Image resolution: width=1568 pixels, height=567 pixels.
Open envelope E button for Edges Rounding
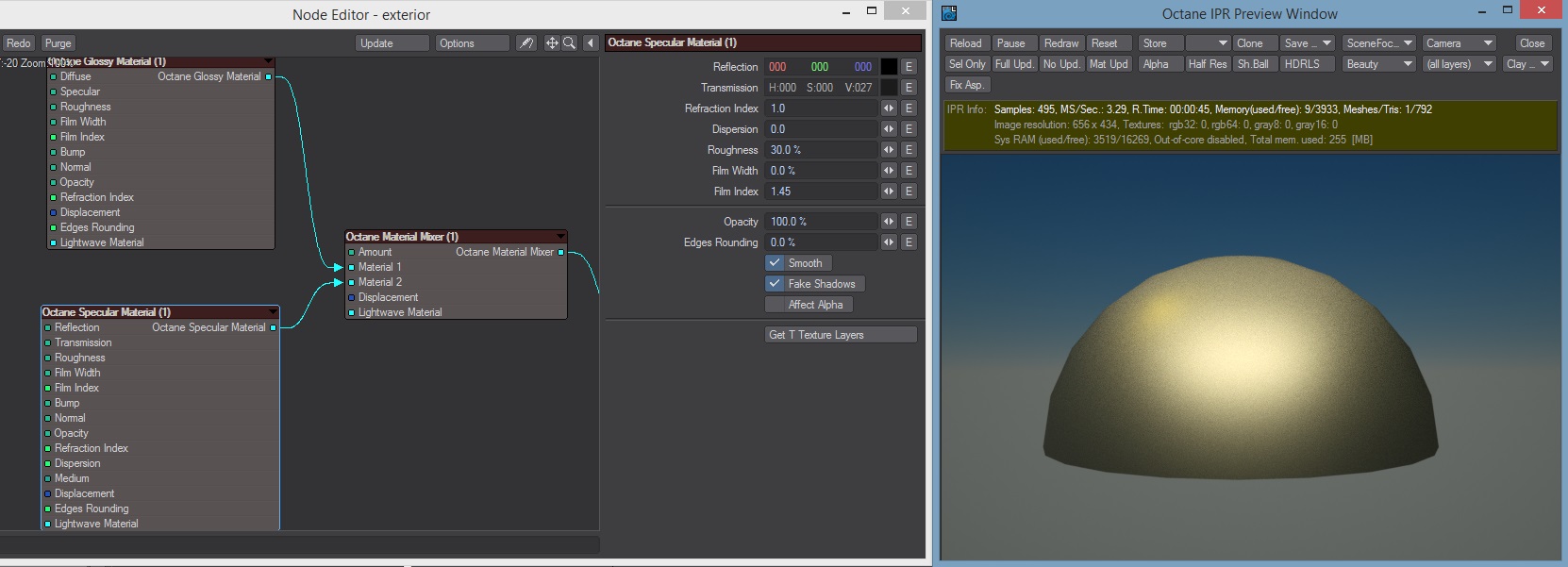[x=909, y=242]
